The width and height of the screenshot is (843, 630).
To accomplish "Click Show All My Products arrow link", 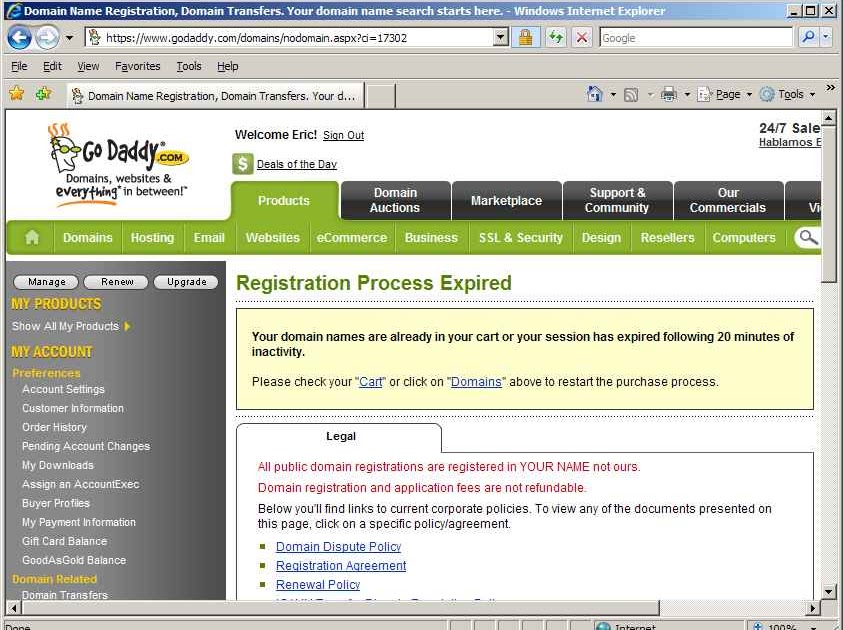I will 71,326.
